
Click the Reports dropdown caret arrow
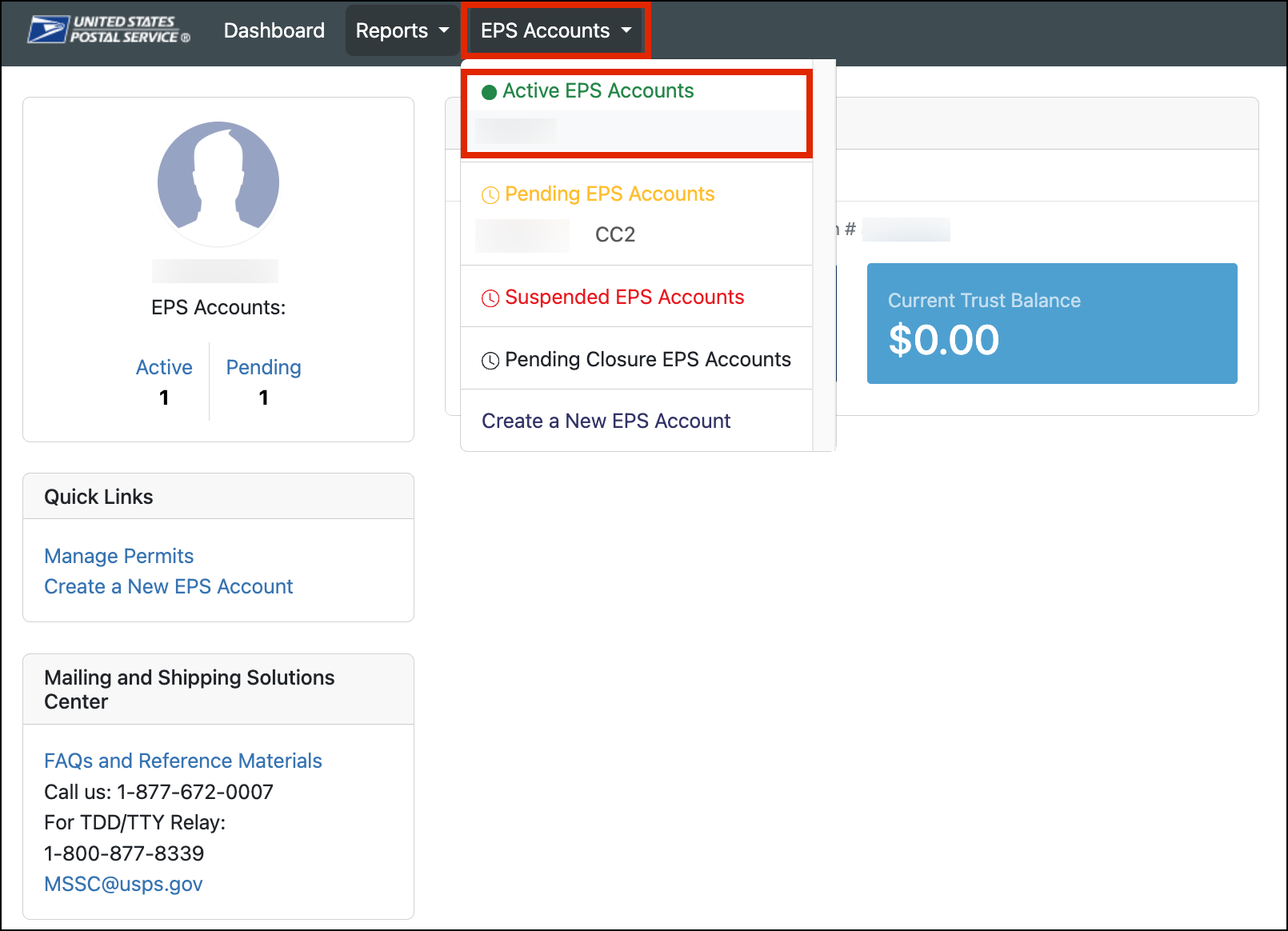click(x=444, y=30)
